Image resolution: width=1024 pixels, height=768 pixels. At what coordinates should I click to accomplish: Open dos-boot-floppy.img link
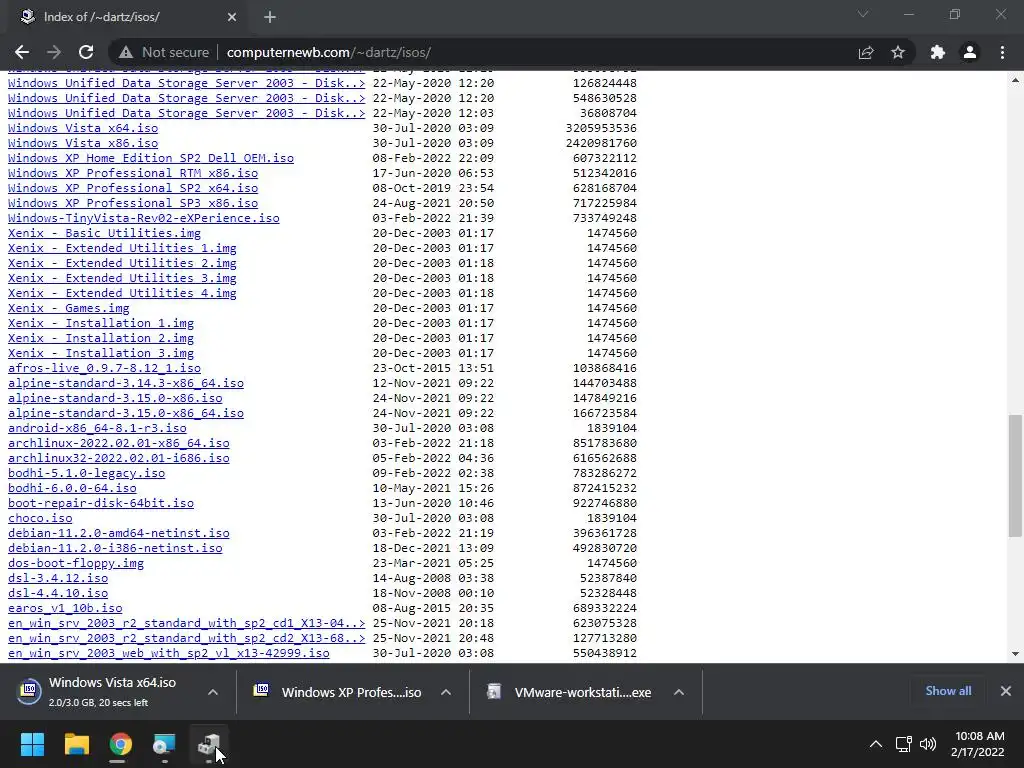(x=76, y=564)
